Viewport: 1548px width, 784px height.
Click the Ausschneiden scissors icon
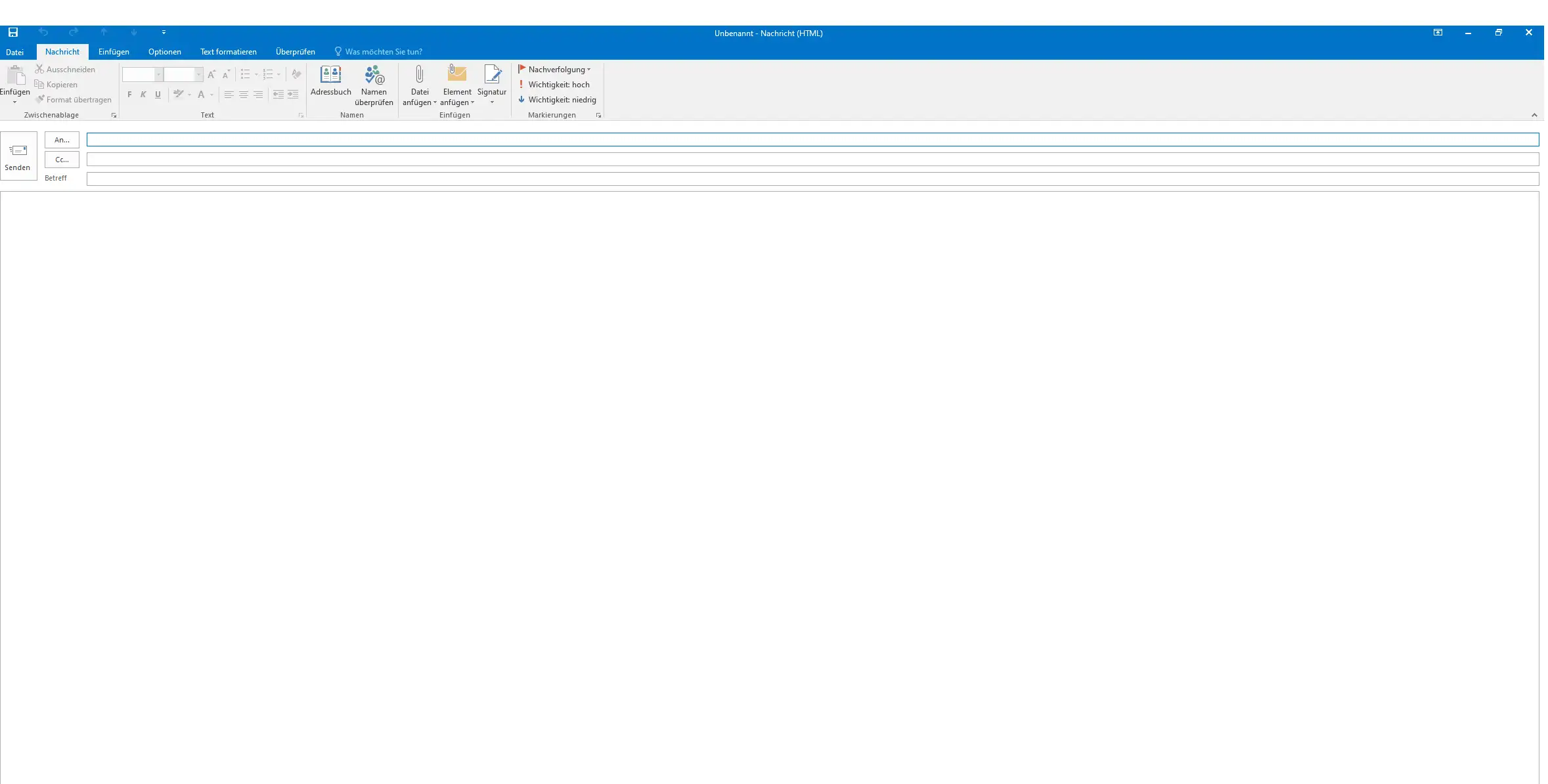click(39, 69)
